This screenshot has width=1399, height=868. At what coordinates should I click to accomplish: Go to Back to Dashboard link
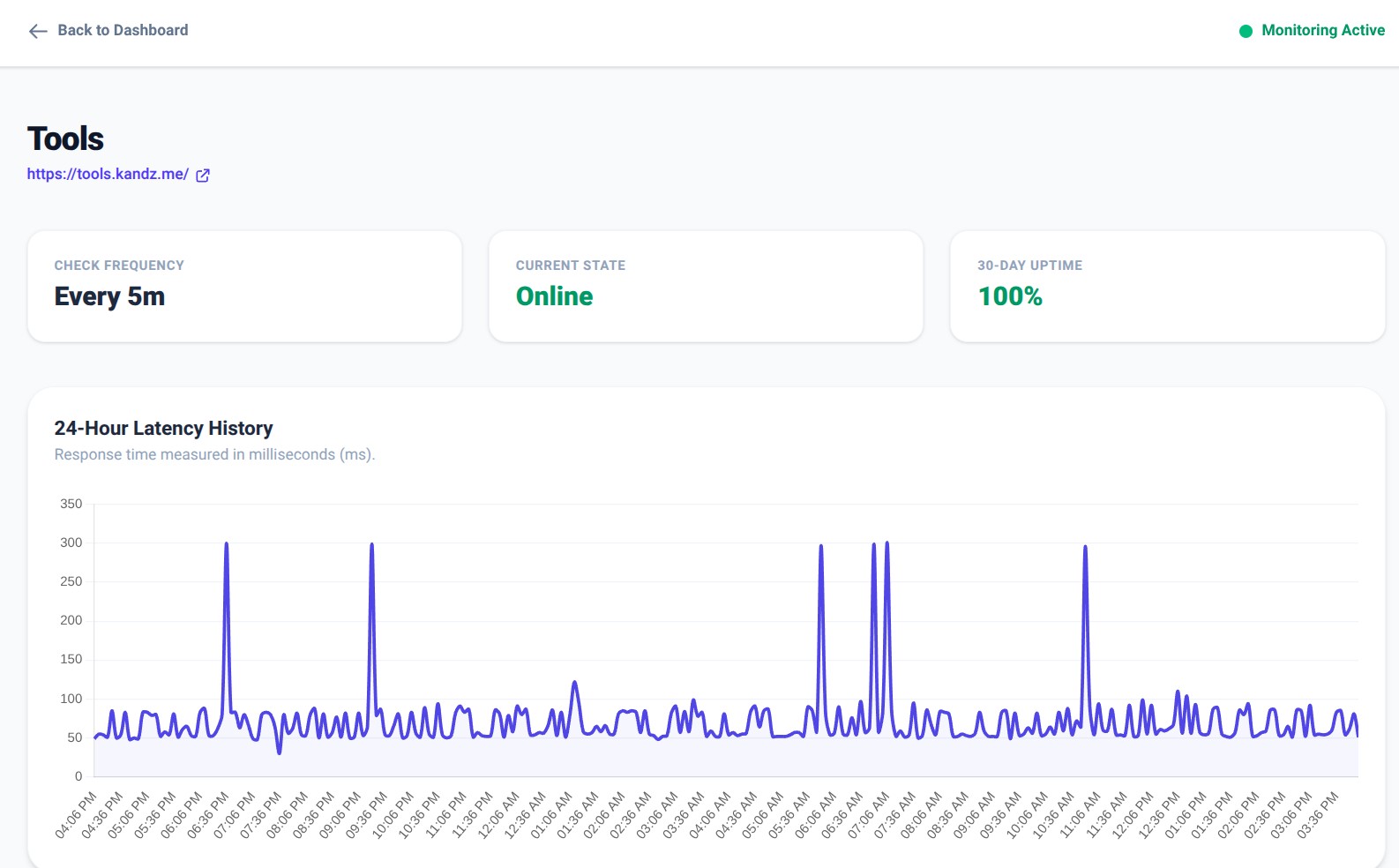point(108,31)
